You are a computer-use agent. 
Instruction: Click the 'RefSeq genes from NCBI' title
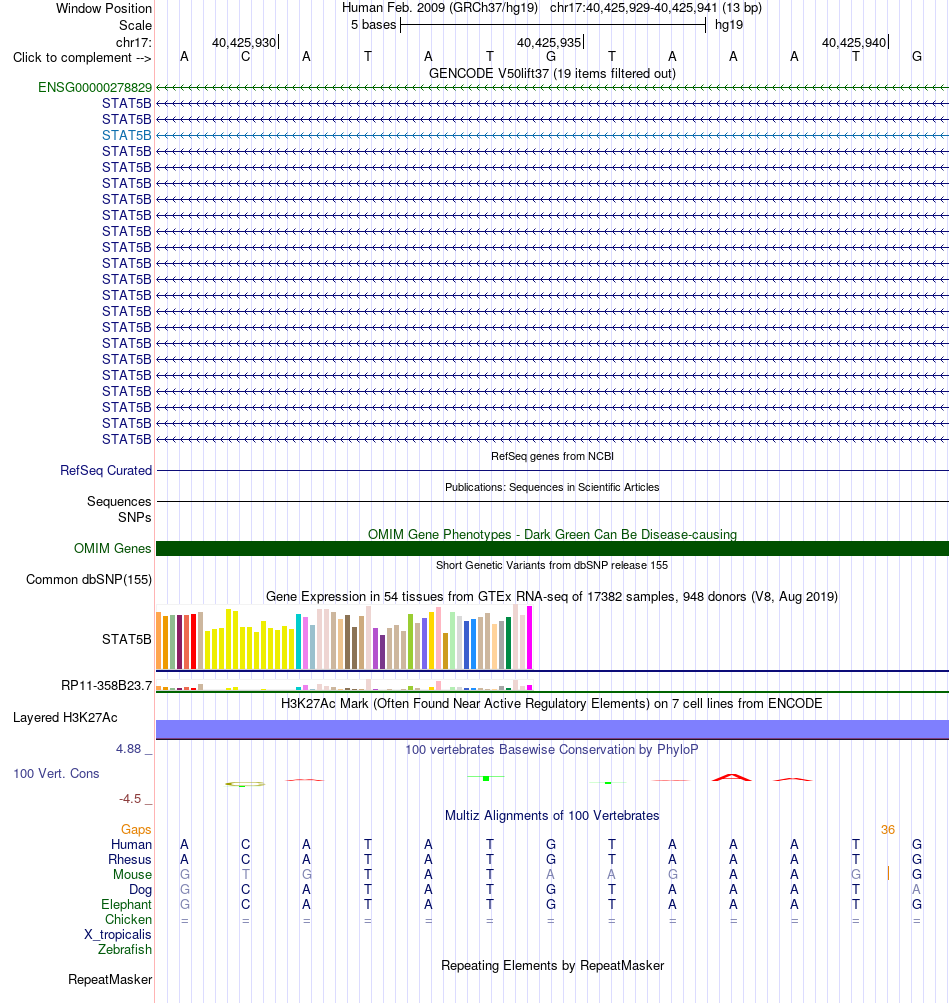552,456
